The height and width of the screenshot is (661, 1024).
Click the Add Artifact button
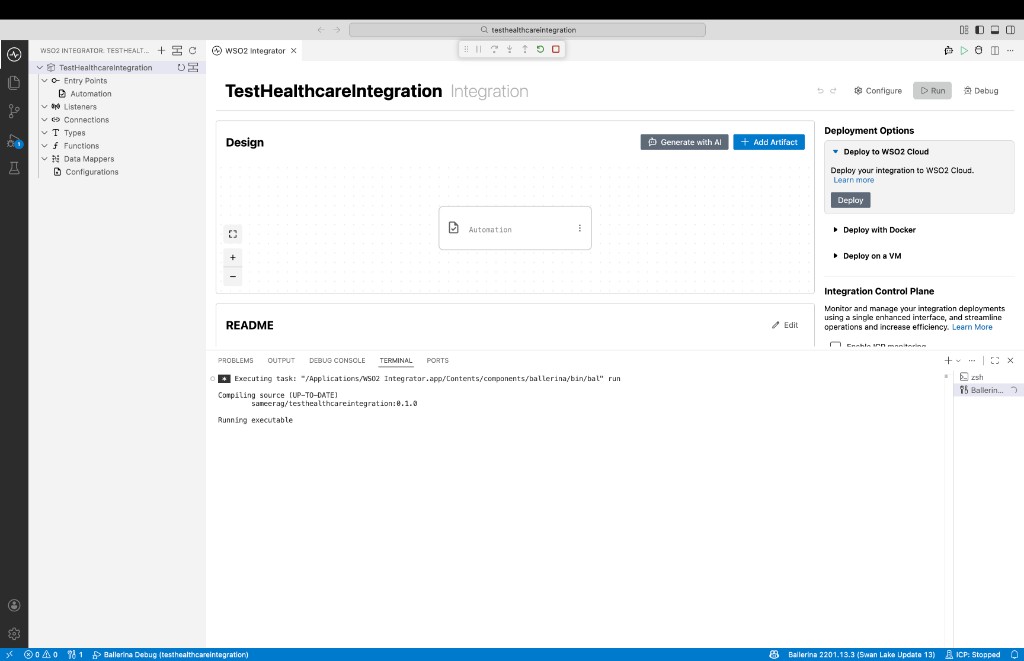point(769,142)
